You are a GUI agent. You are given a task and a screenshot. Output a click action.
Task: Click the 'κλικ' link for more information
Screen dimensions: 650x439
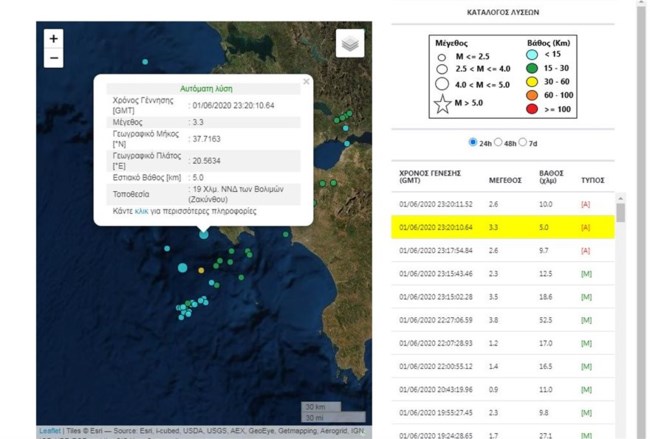pos(142,212)
